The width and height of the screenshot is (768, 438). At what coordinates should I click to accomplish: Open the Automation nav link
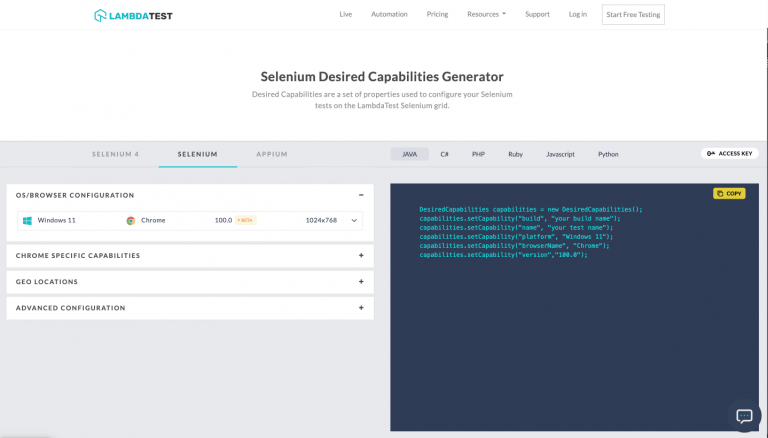tap(389, 15)
